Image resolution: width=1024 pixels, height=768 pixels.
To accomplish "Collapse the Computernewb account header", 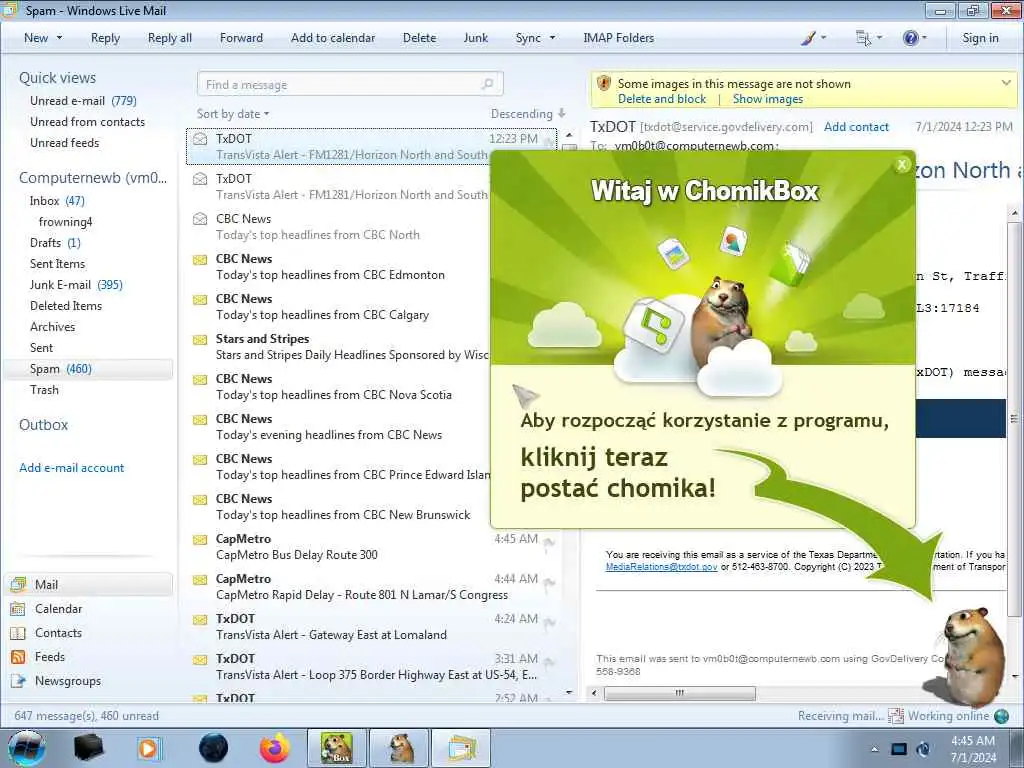I will [x=93, y=178].
